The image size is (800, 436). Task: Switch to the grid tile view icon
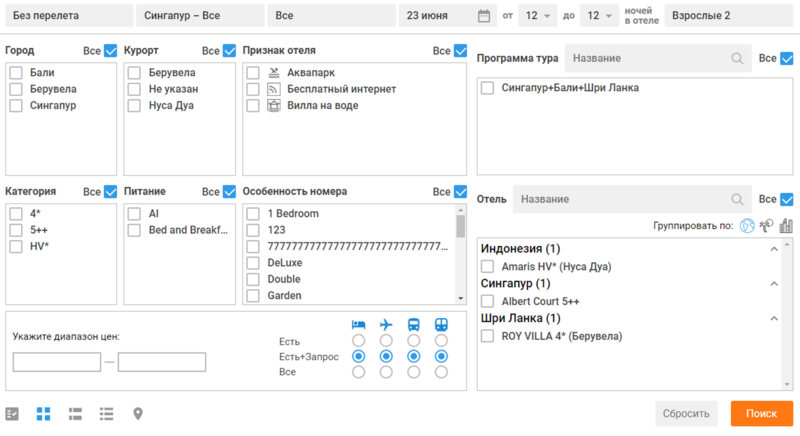coord(44,413)
